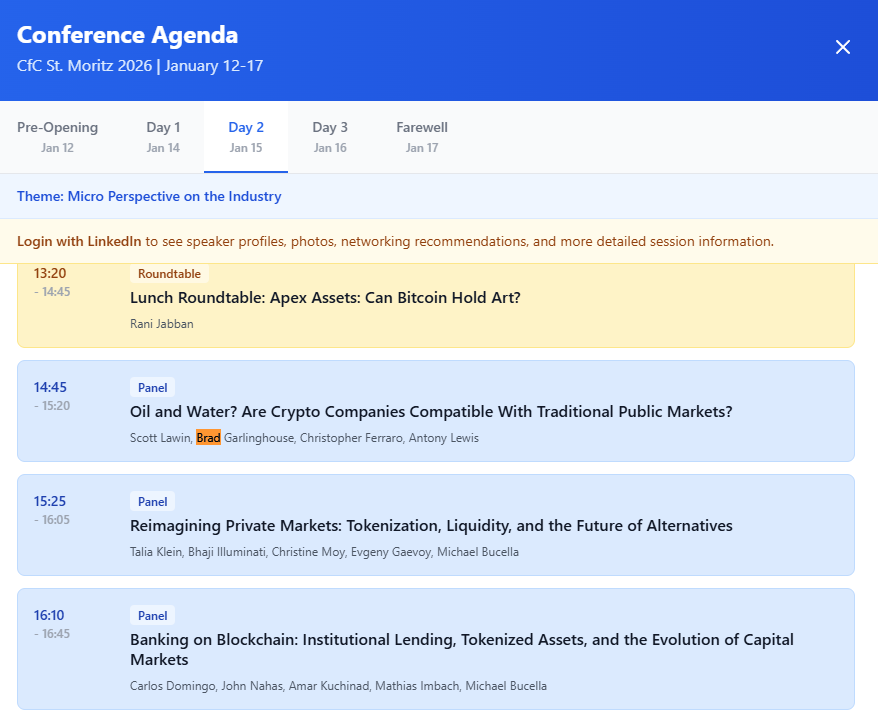Viewport: 878px width, 718px height.
Task: Click the 13:20 start time
Action: (50, 273)
